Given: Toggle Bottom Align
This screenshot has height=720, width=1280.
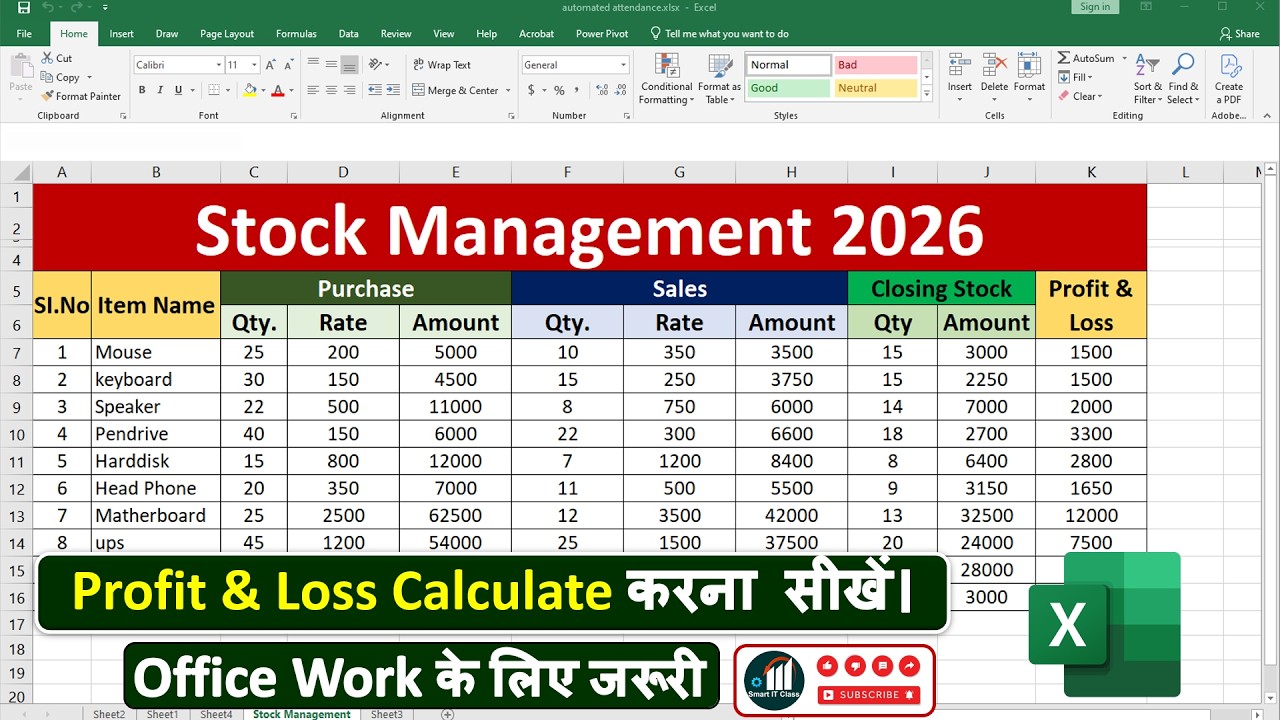Looking at the screenshot, I should [x=349, y=65].
